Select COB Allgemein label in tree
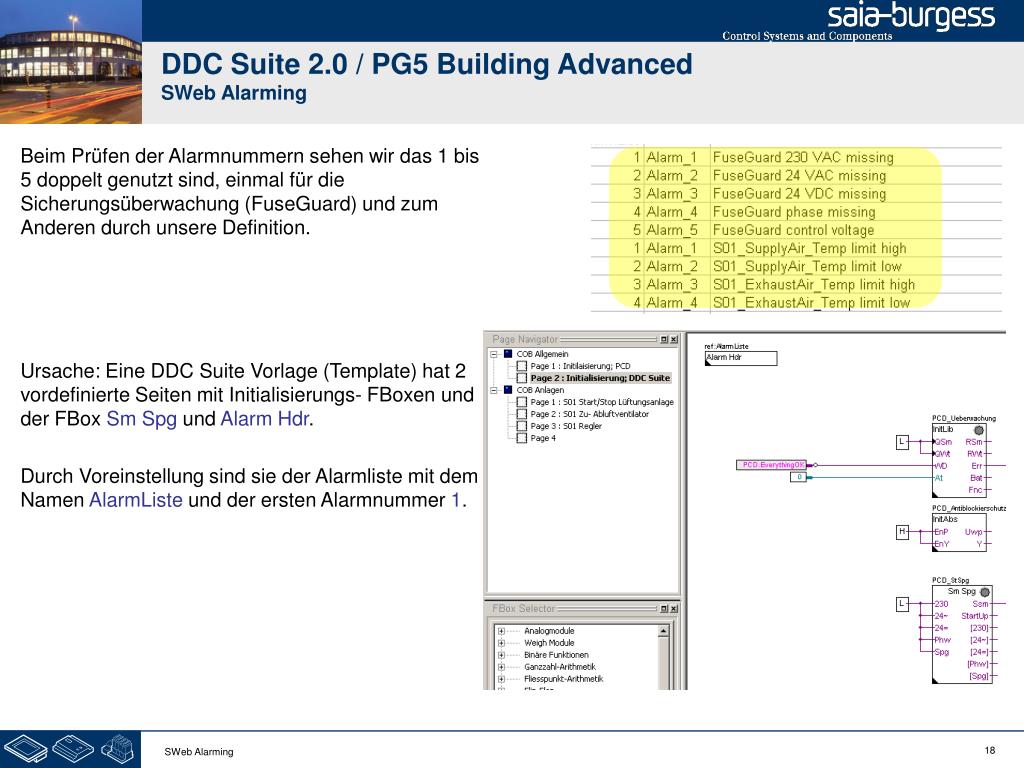1024x768 pixels. [542, 354]
